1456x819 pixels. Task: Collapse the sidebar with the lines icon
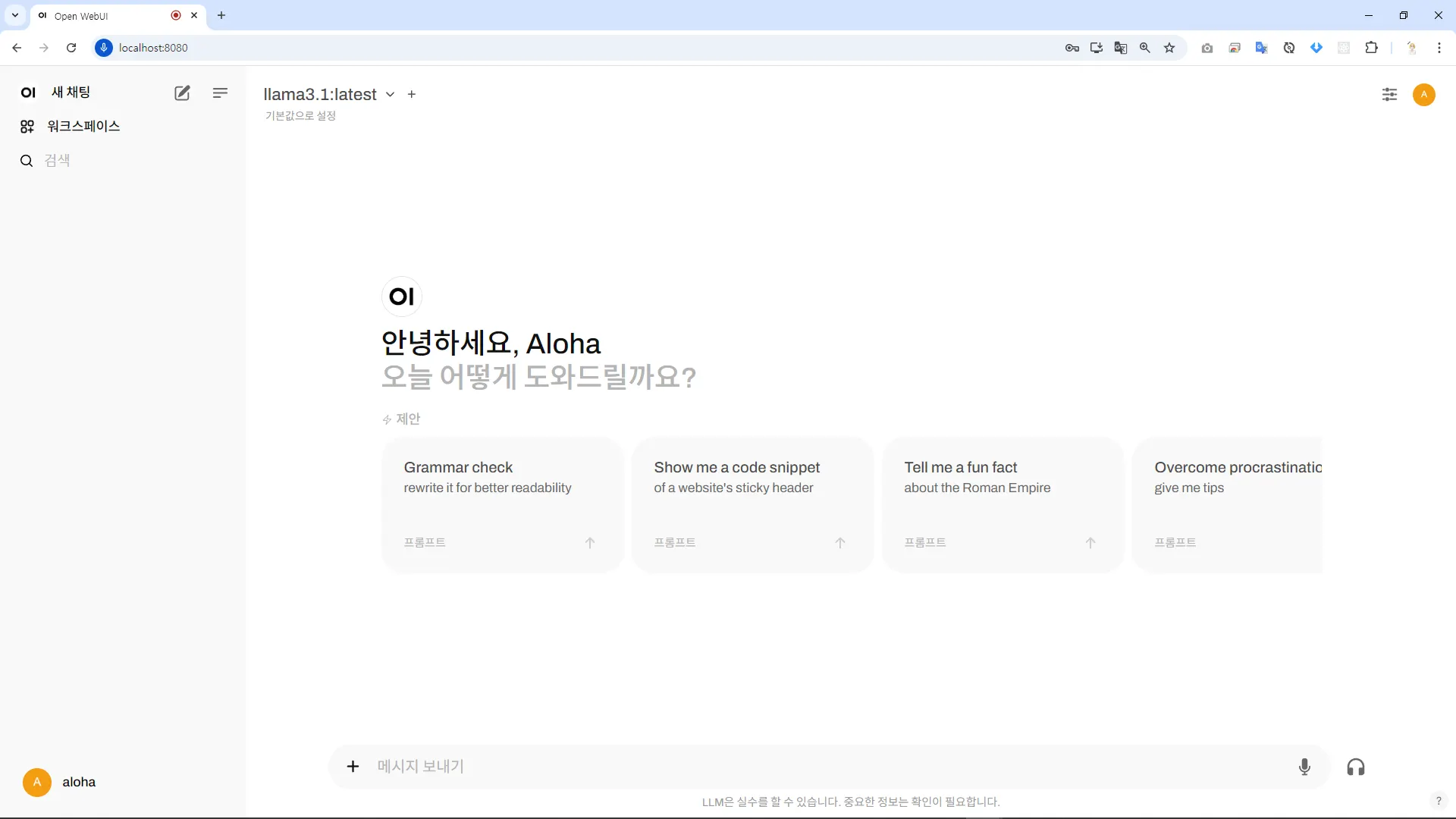(x=220, y=93)
